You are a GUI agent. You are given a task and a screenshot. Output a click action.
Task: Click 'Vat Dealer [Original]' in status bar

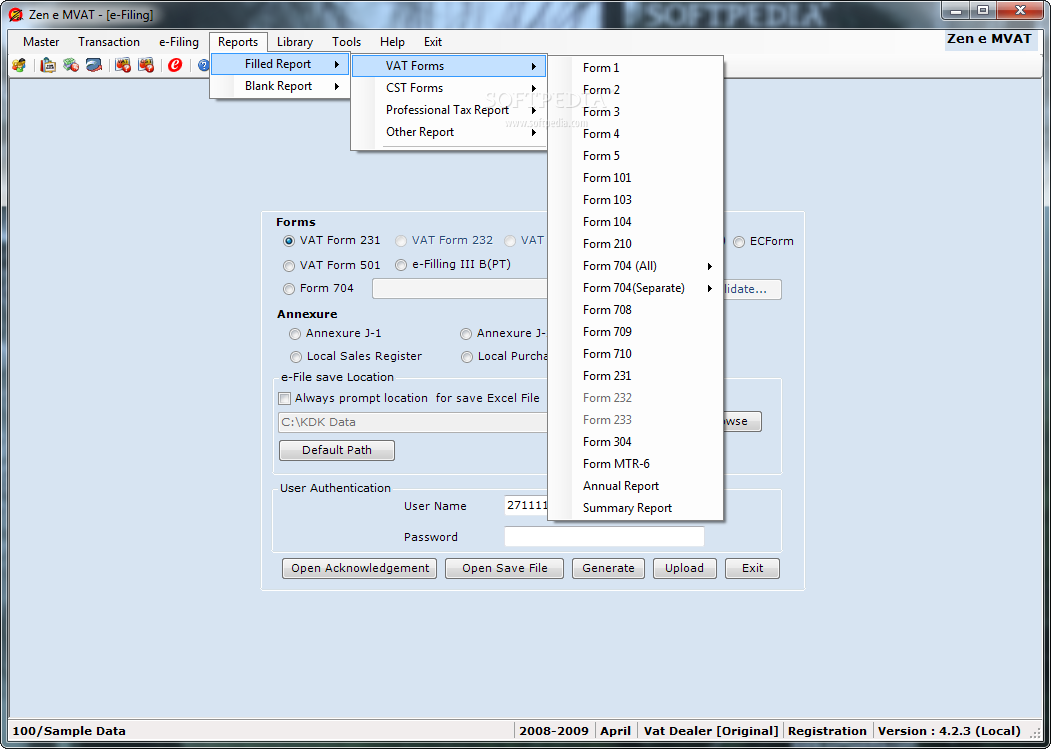(711, 731)
